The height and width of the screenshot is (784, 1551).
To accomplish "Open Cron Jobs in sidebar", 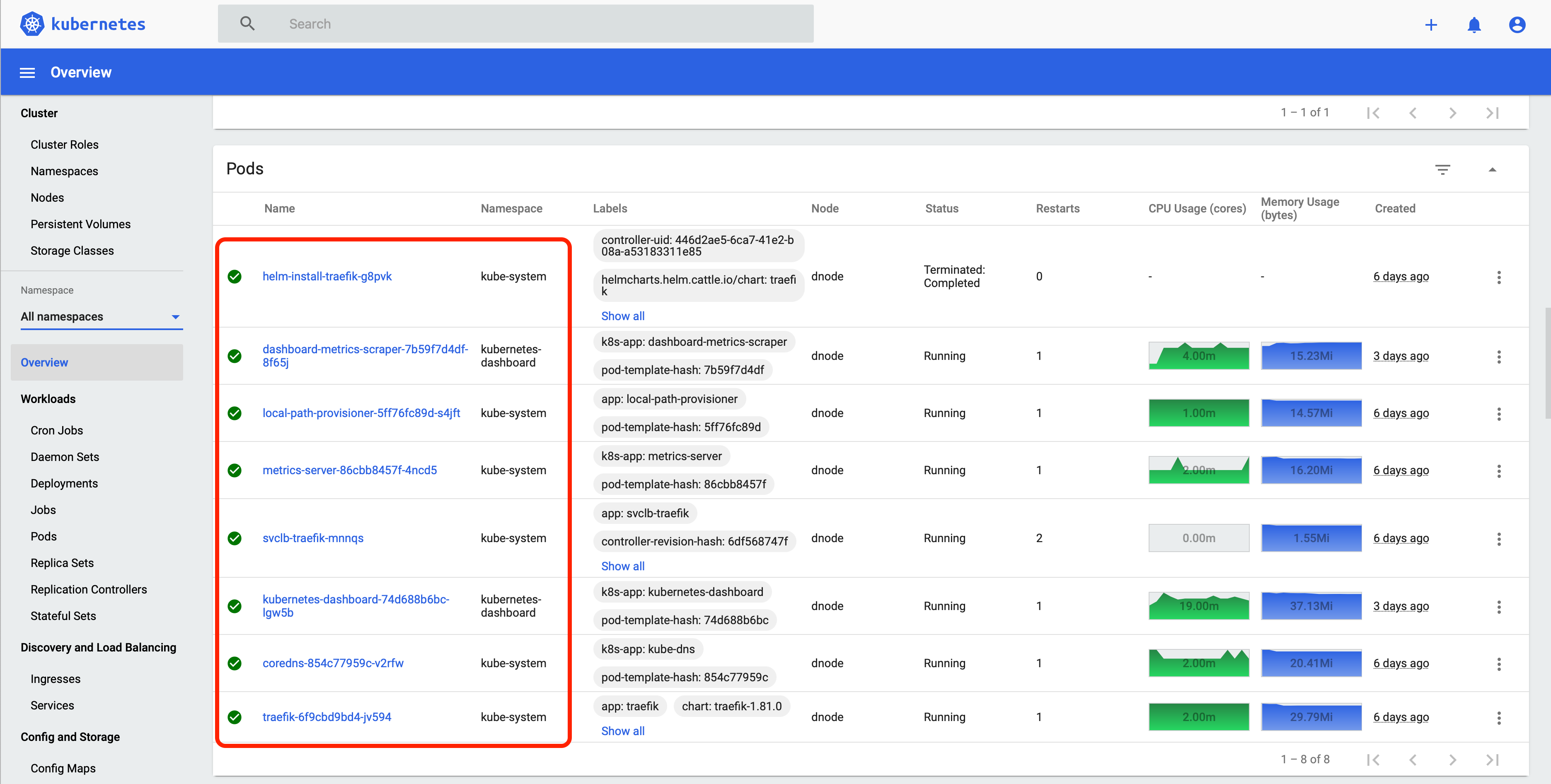I will click(57, 430).
